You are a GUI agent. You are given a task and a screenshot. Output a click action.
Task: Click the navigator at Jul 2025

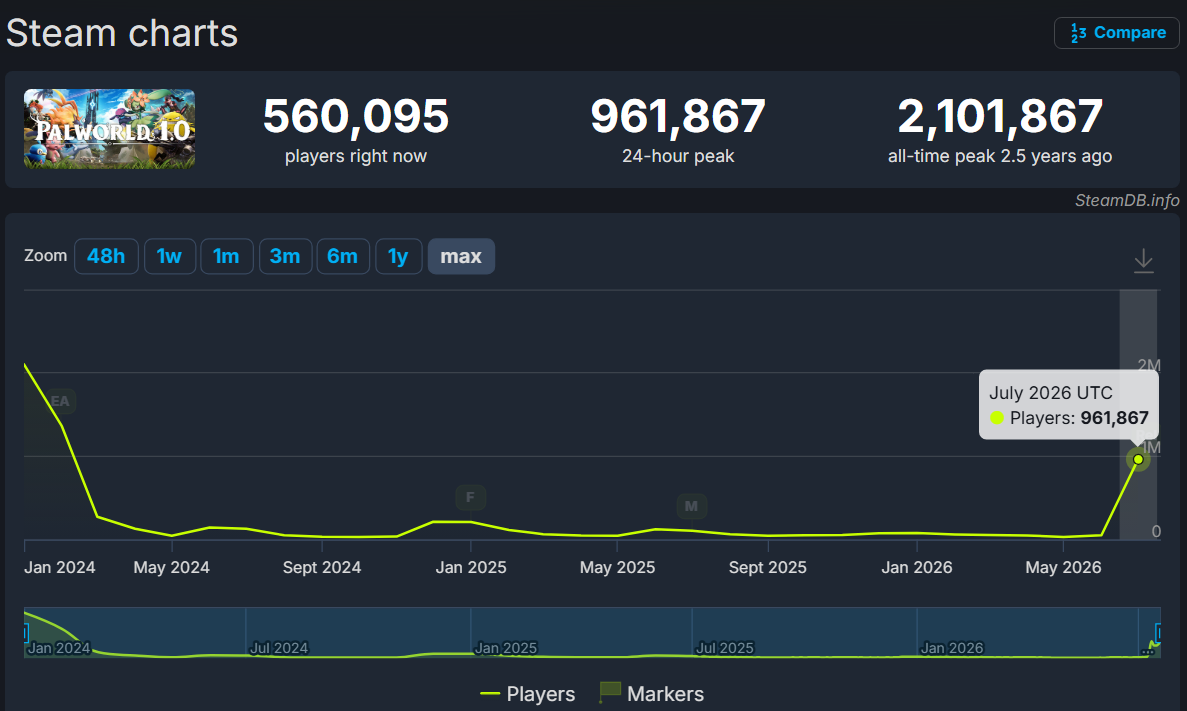pos(724,648)
